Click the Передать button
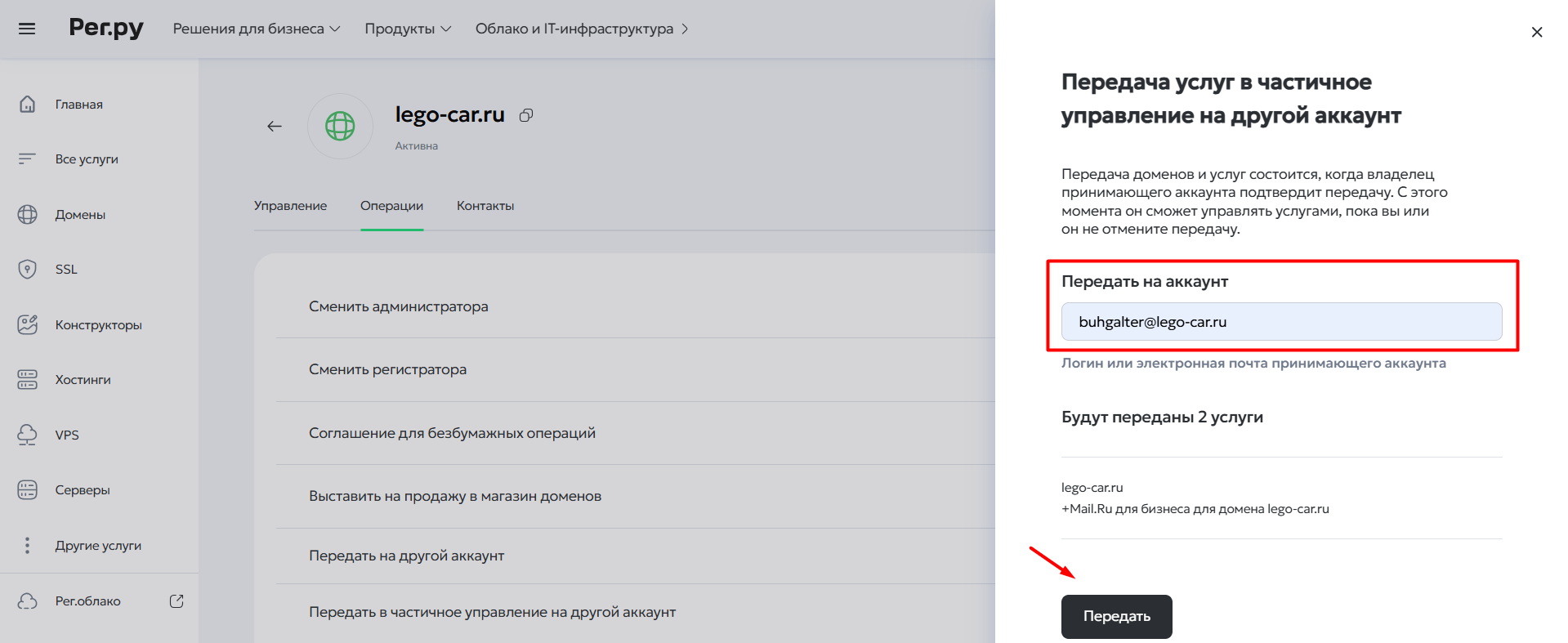This screenshot has height=643, width=1568. click(x=1116, y=616)
